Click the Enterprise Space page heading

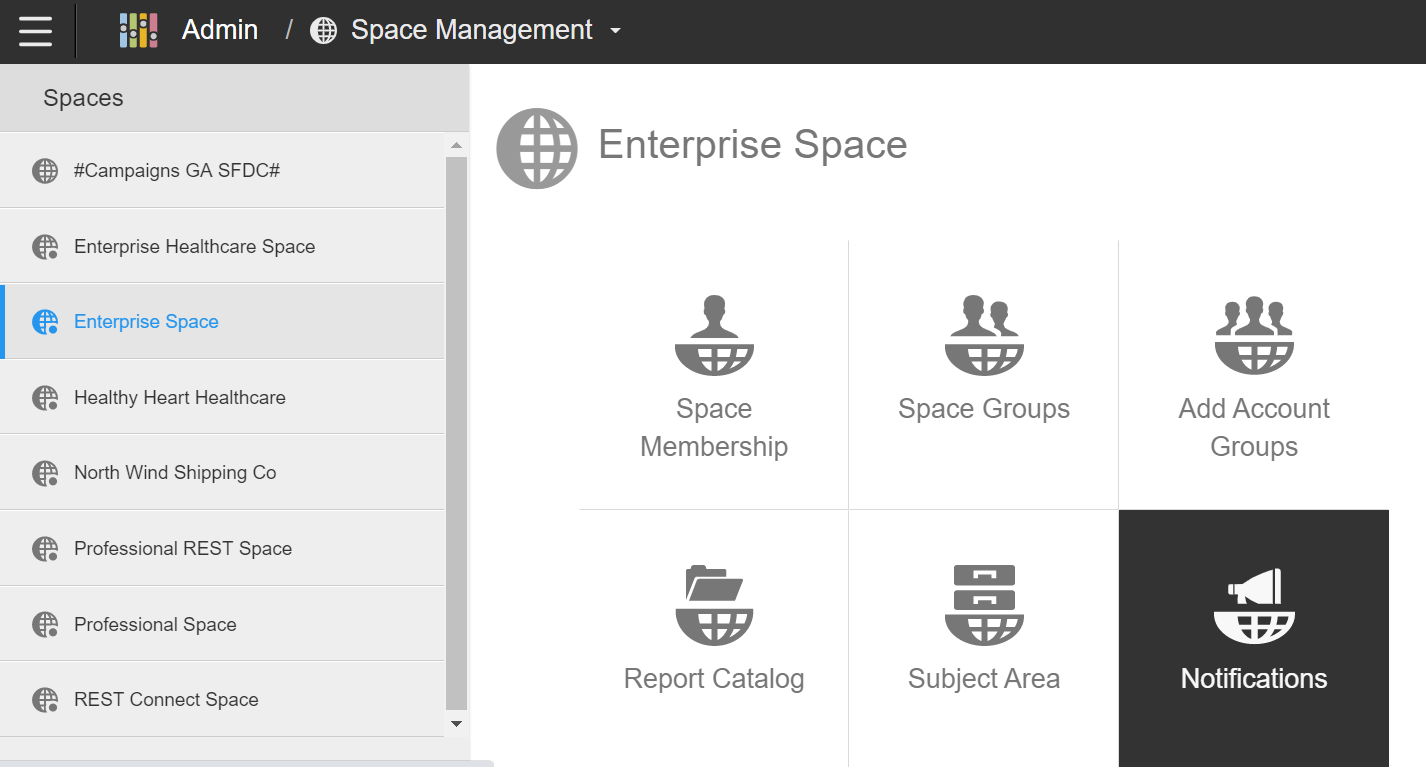pos(753,145)
